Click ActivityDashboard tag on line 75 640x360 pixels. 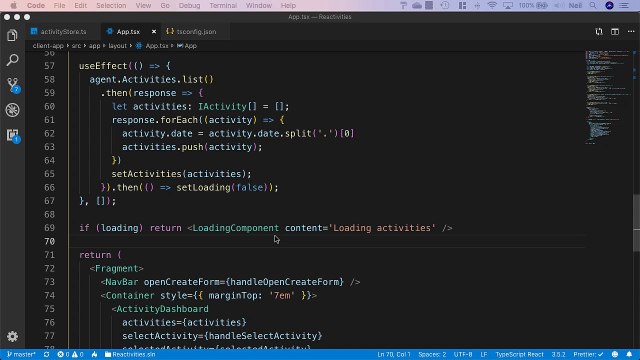pos(162,309)
